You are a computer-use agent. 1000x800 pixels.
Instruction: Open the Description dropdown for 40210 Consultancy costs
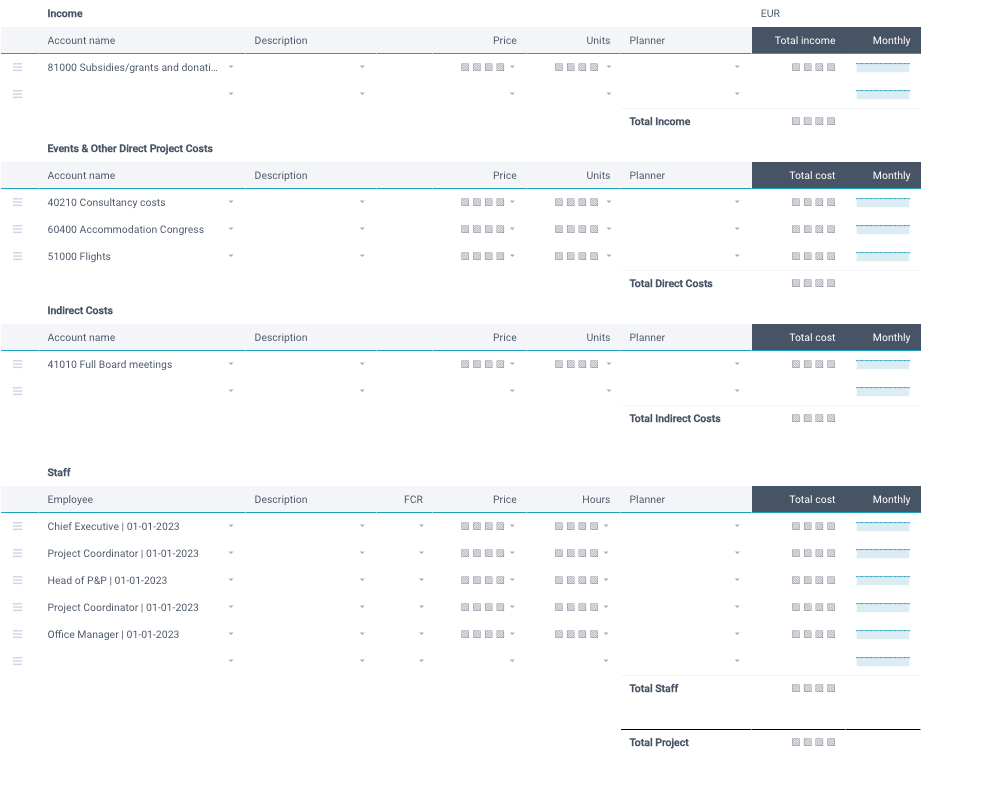click(361, 201)
